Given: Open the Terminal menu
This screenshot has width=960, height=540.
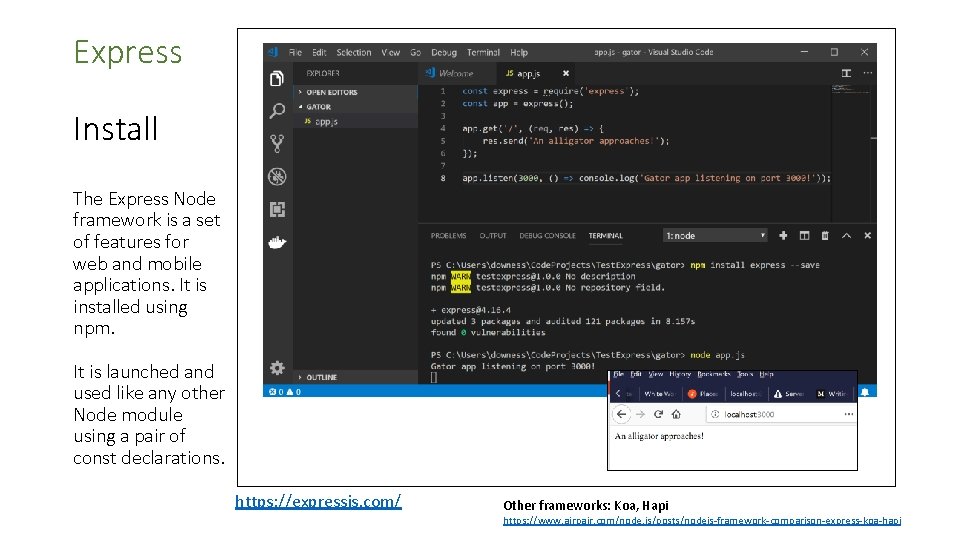Looking at the screenshot, I should (484, 53).
